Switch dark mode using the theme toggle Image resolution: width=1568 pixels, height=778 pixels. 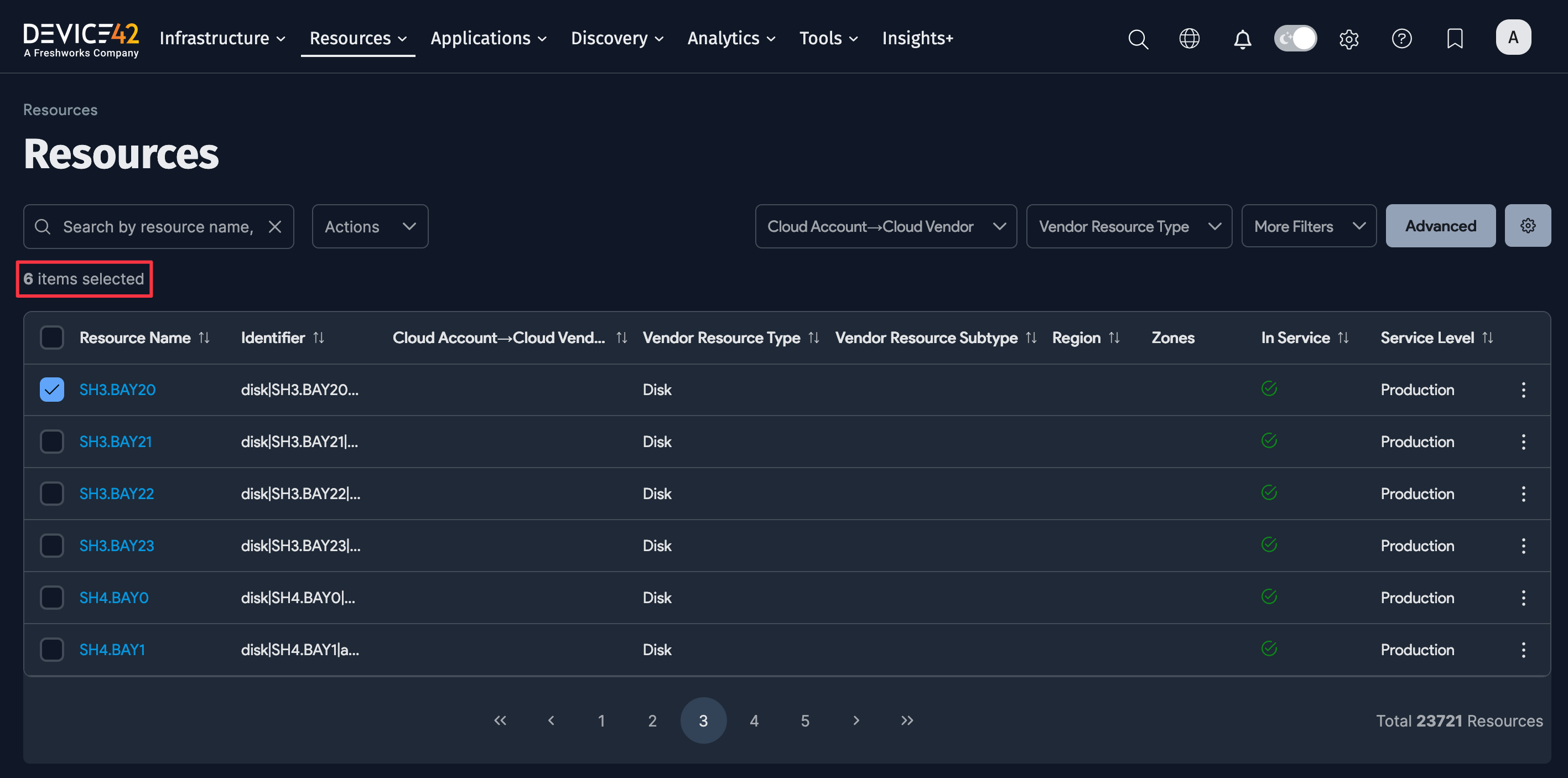coord(1295,38)
